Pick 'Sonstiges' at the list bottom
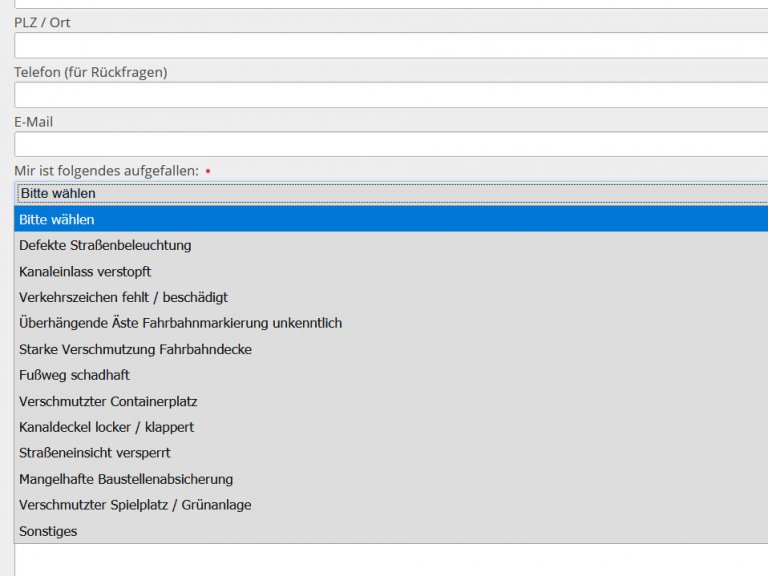Screen dimensions: 768x576 pos(48,531)
